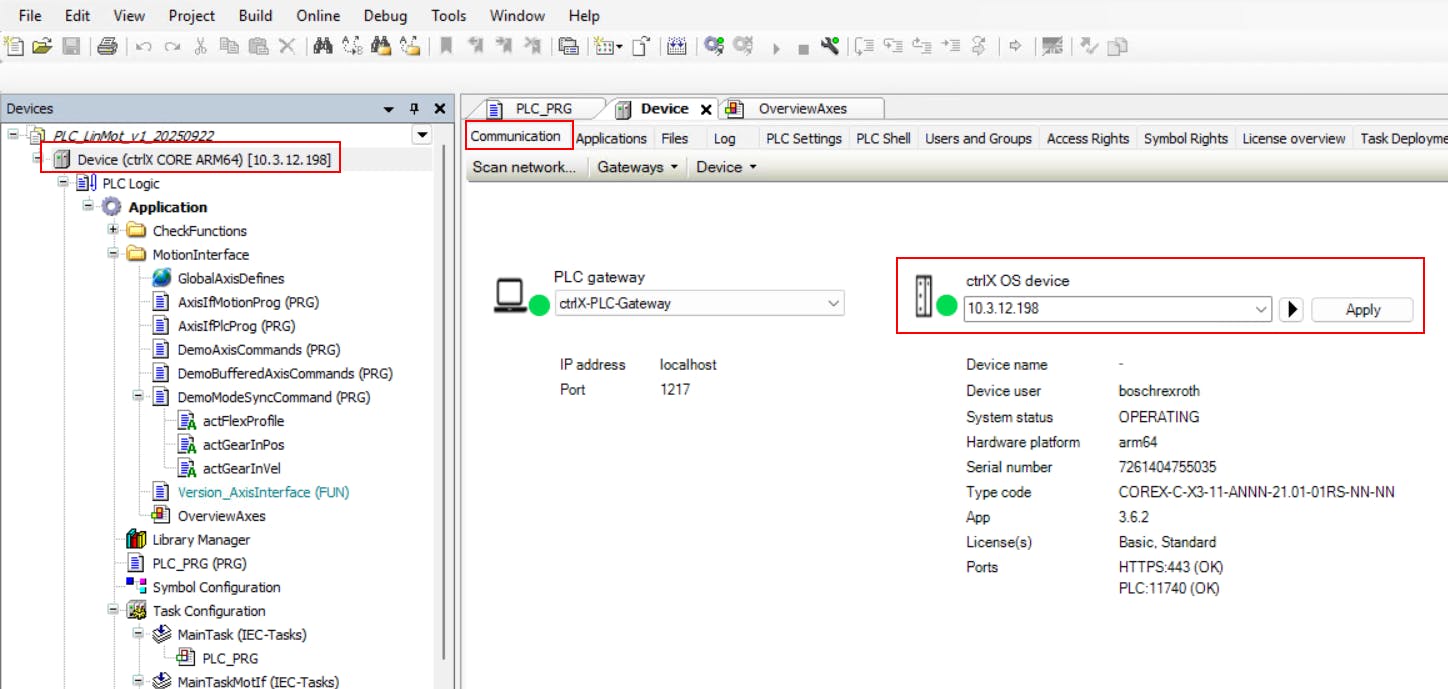Click the Login icon in toolbar
Viewport: 1448px width, 689px height.
tap(713, 46)
